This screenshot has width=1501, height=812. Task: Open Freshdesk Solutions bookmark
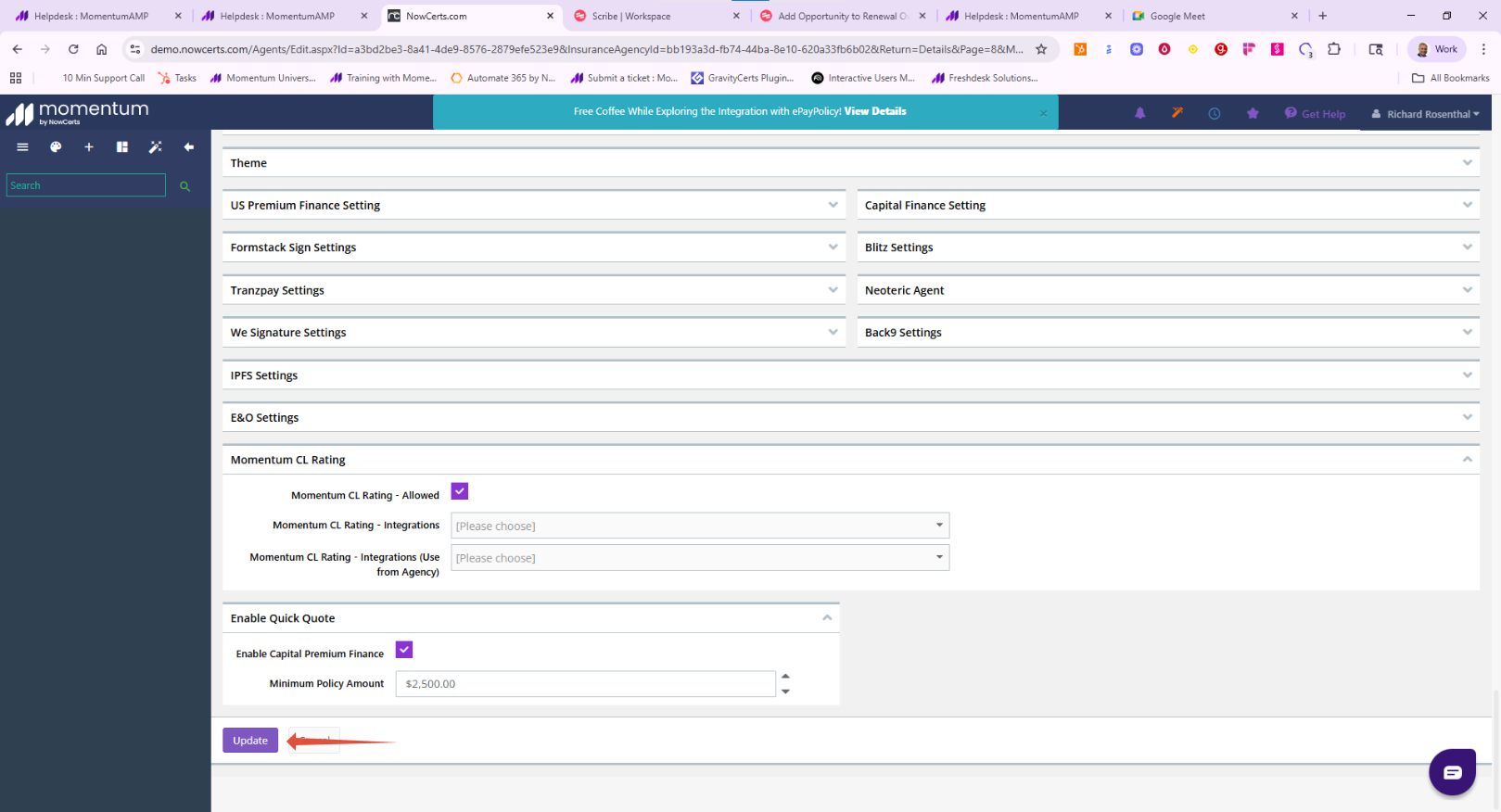pos(985,78)
